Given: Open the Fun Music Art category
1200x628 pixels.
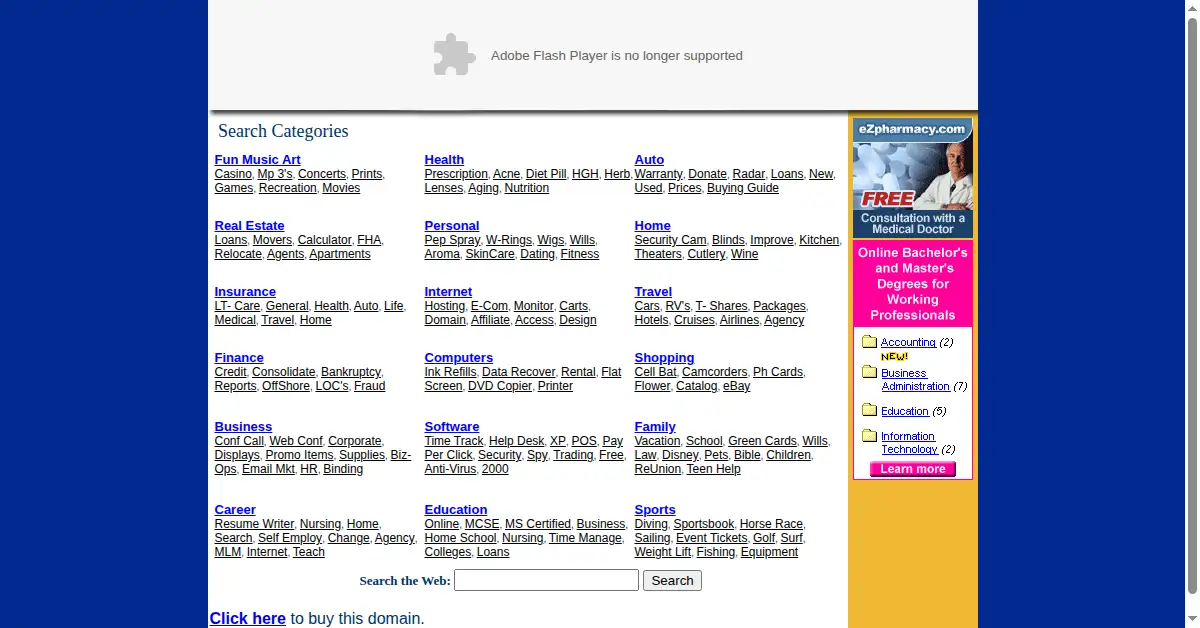Looking at the screenshot, I should [x=257, y=160].
